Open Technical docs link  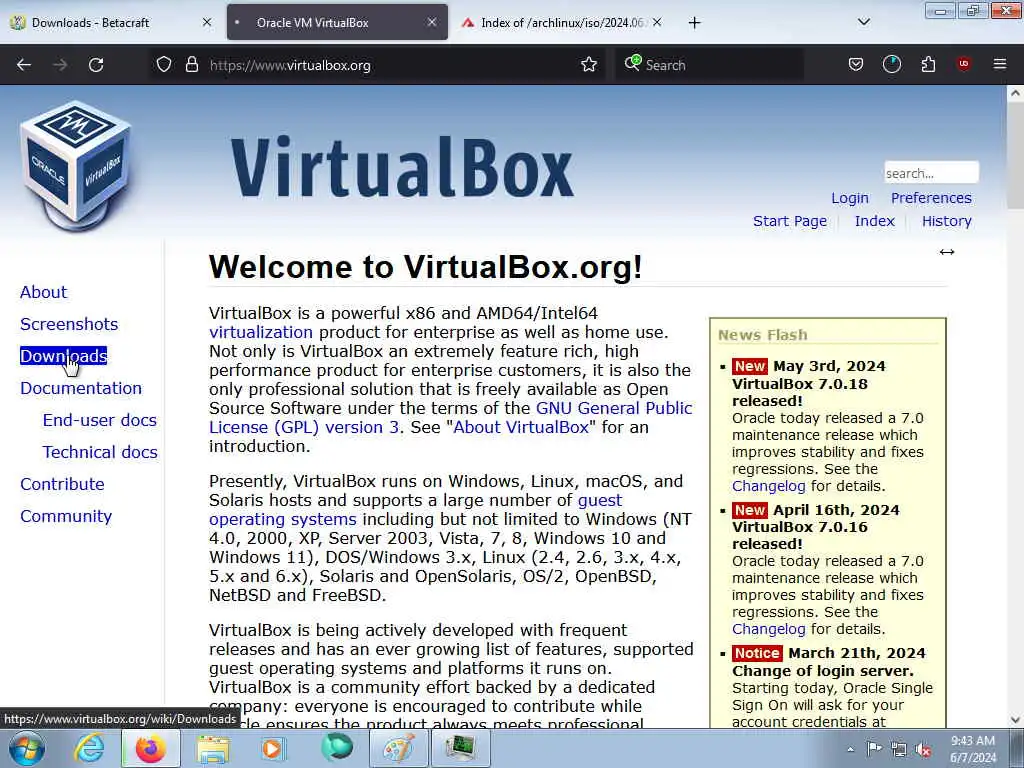100,452
